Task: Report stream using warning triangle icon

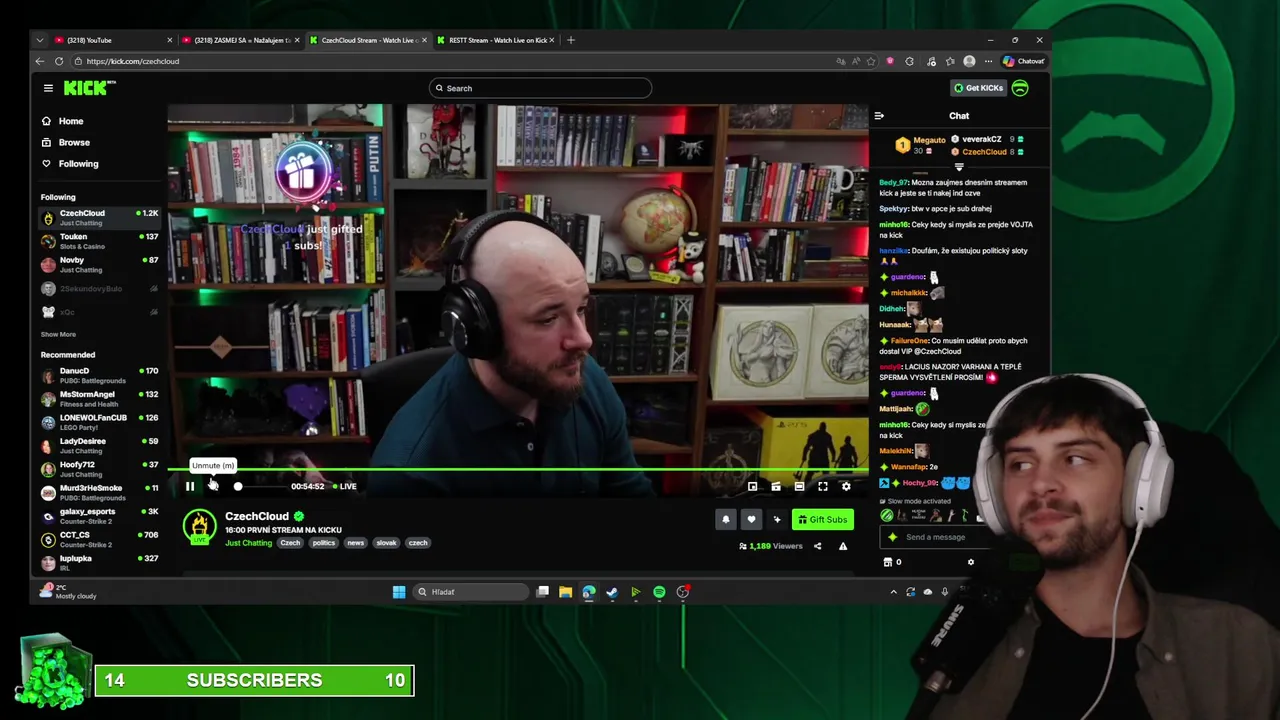Action: [843, 546]
